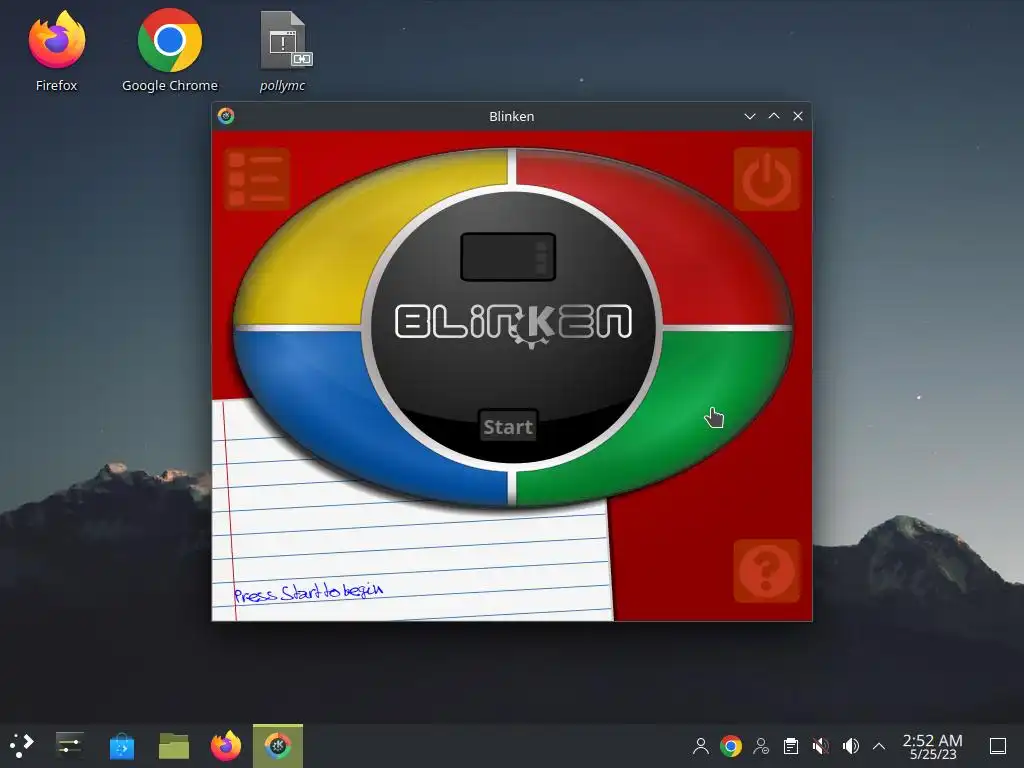Expand hidden system tray icons arrow

(x=879, y=746)
